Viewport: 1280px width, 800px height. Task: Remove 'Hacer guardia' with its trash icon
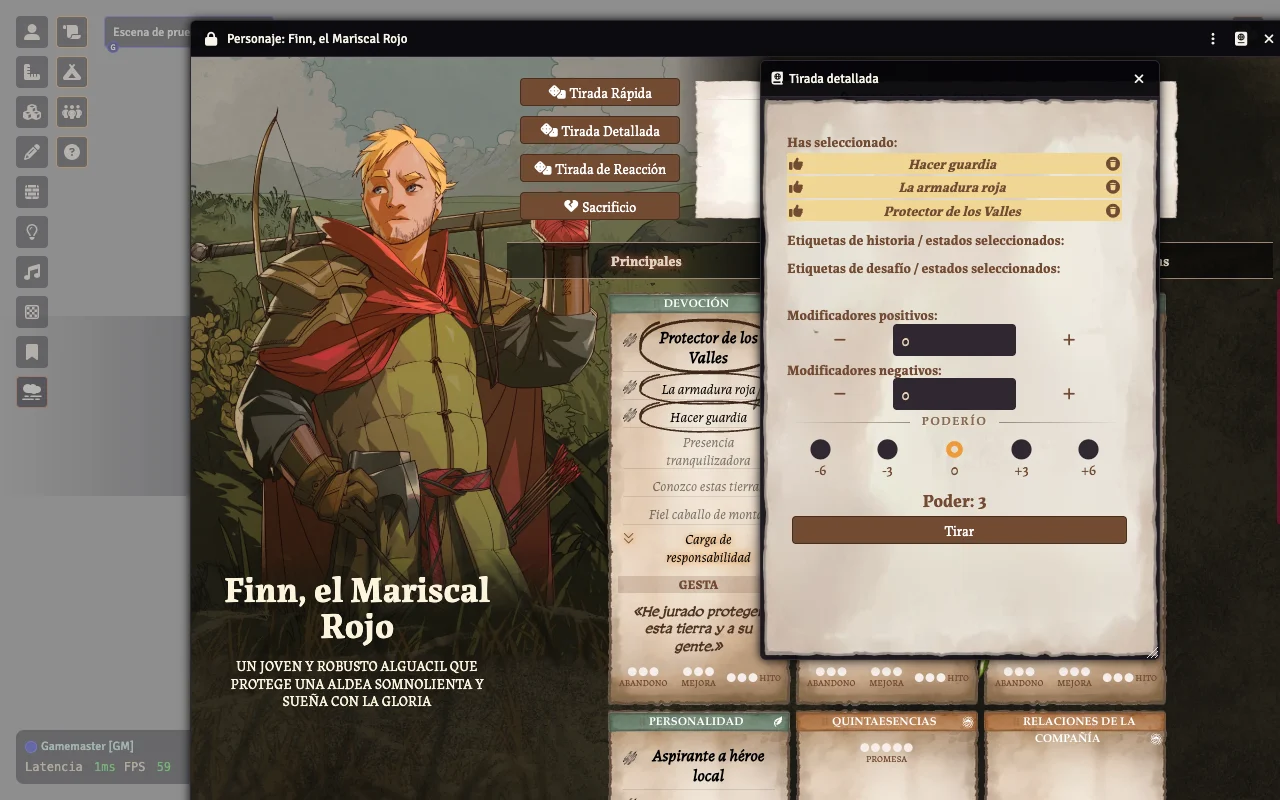[x=1112, y=164]
